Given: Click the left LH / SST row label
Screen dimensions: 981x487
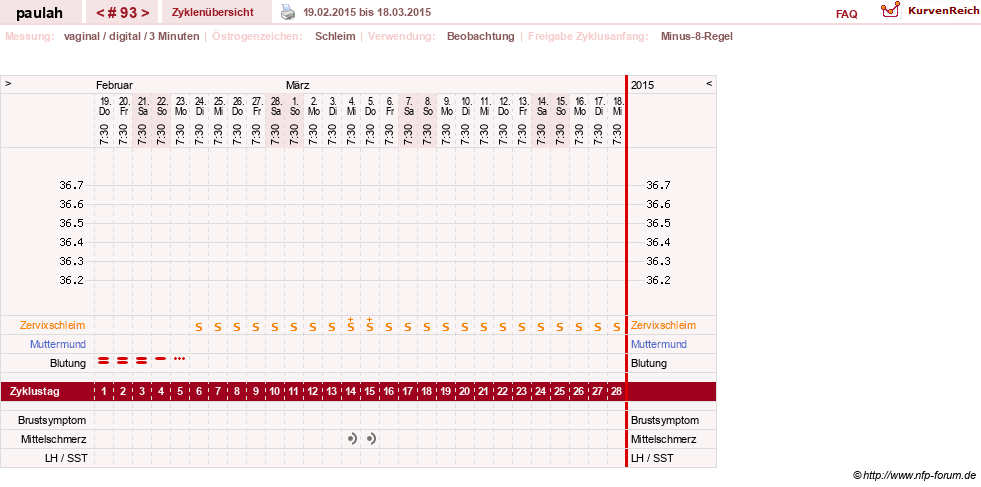Looking at the screenshot, I should (65, 458).
